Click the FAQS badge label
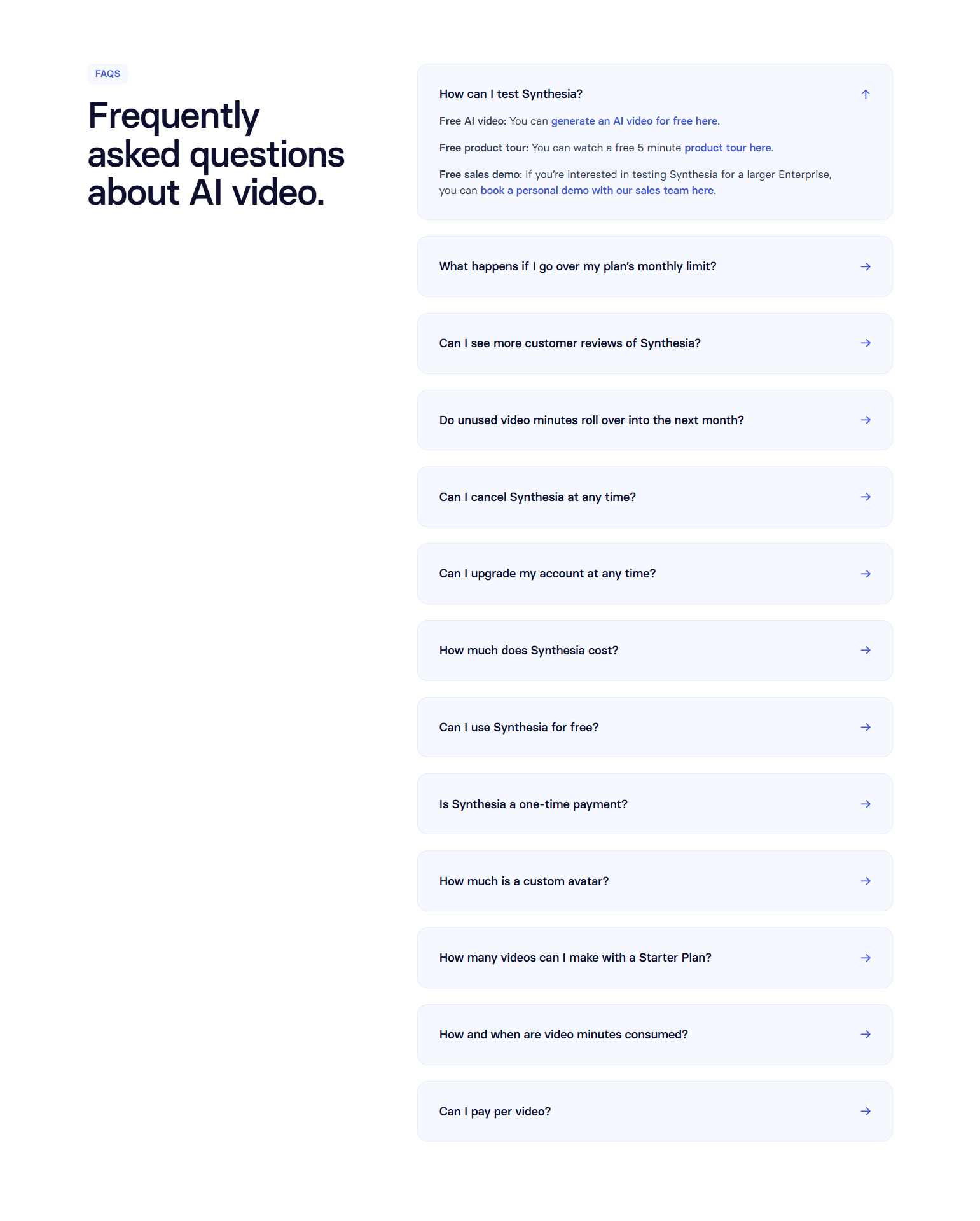The width and height of the screenshot is (980, 1221). coord(107,73)
